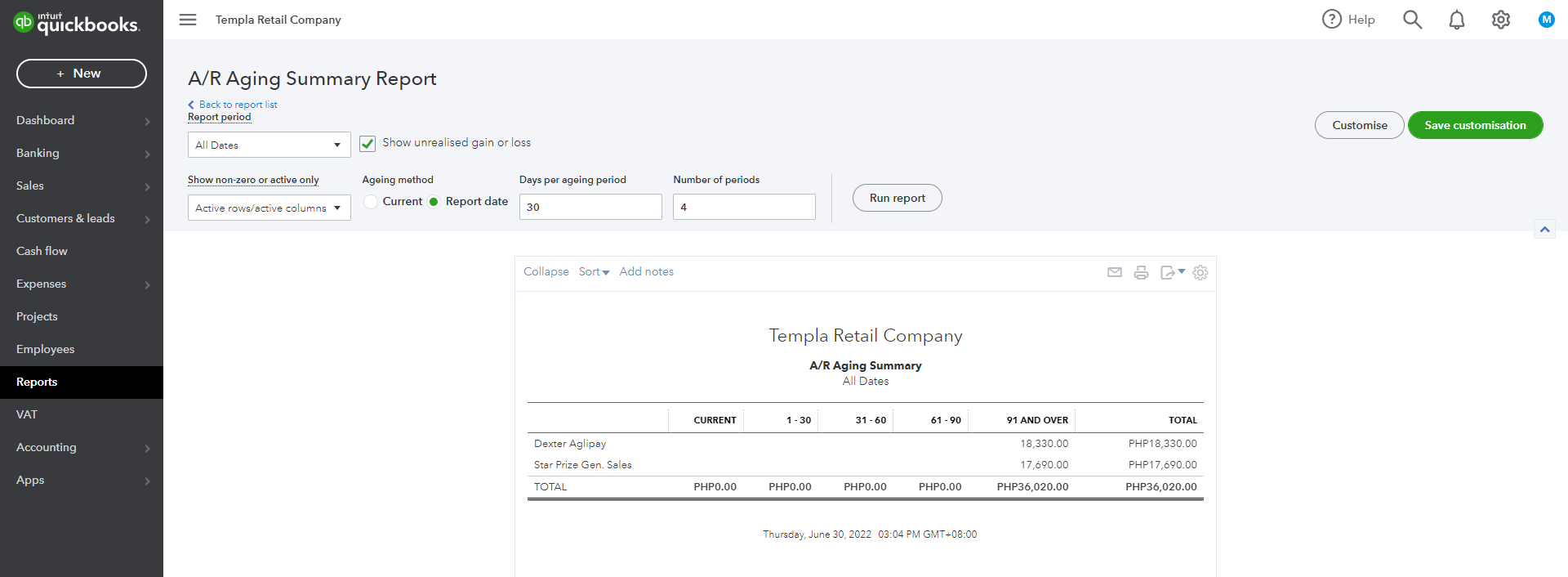
Task: Click the hamburger menu icon
Action: (x=188, y=20)
